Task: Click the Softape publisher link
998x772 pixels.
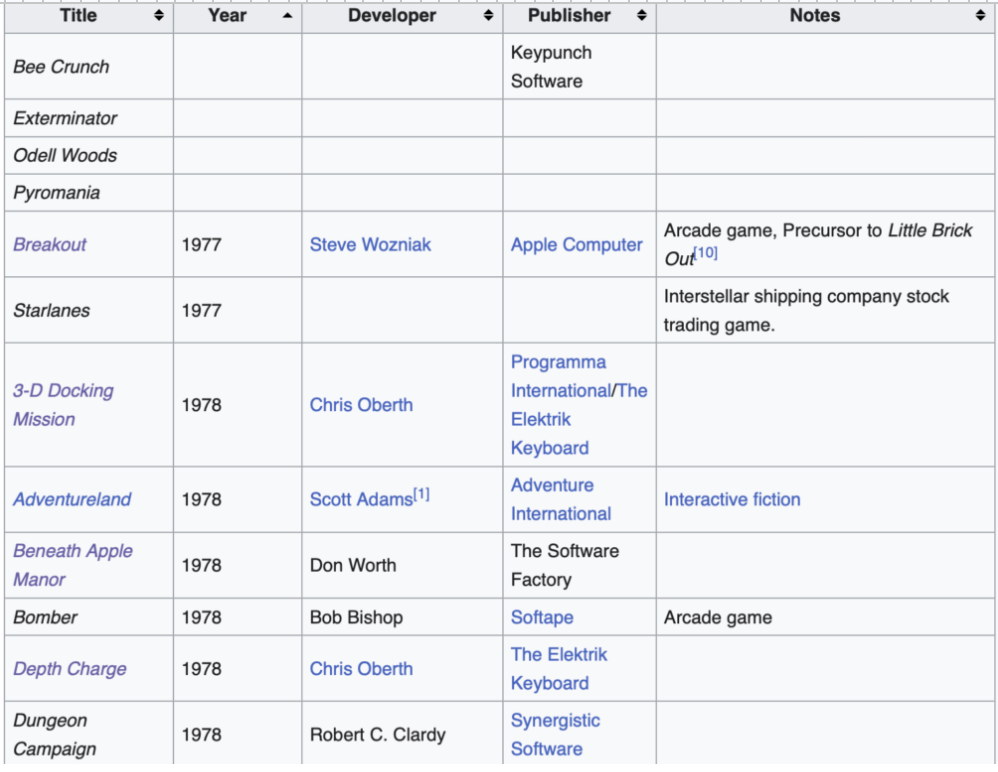Action: [542, 617]
